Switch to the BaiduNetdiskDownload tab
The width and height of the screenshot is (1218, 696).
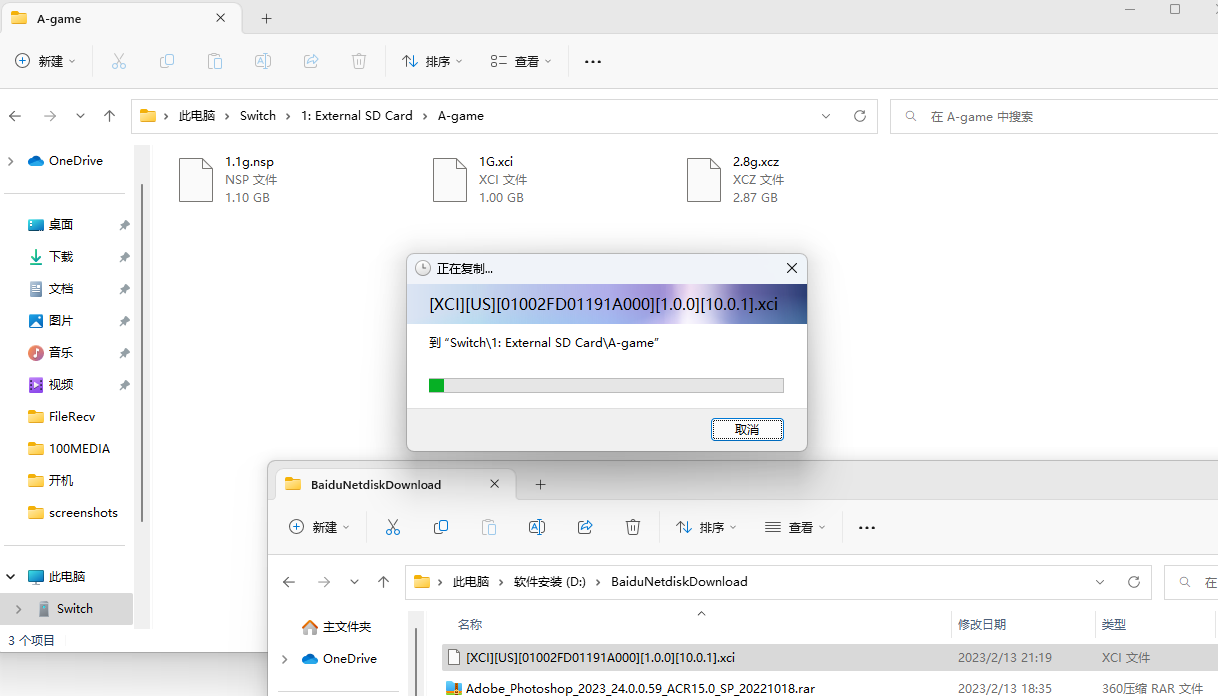coord(376,485)
